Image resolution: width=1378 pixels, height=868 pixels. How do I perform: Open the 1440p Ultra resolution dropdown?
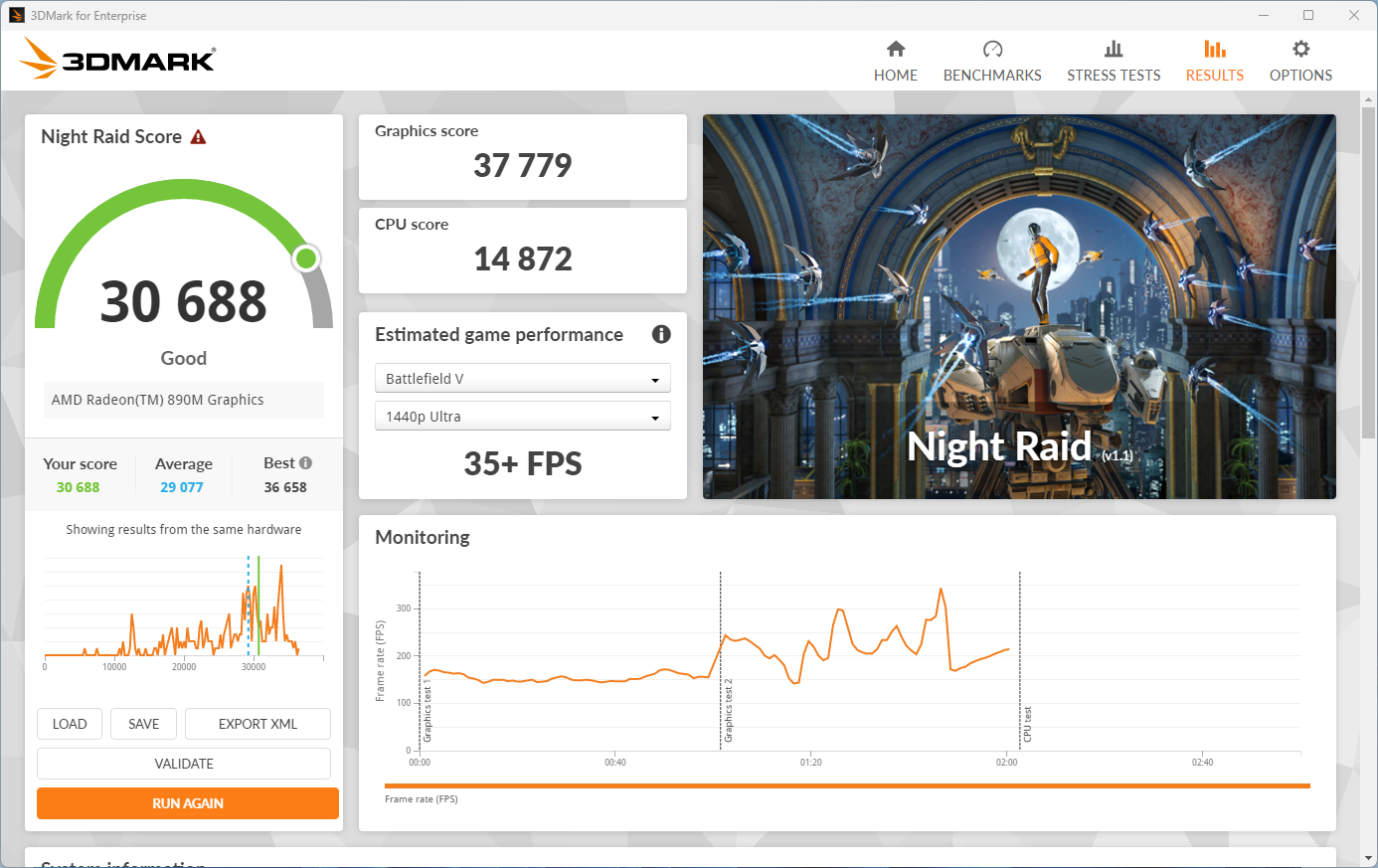pos(522,416)
